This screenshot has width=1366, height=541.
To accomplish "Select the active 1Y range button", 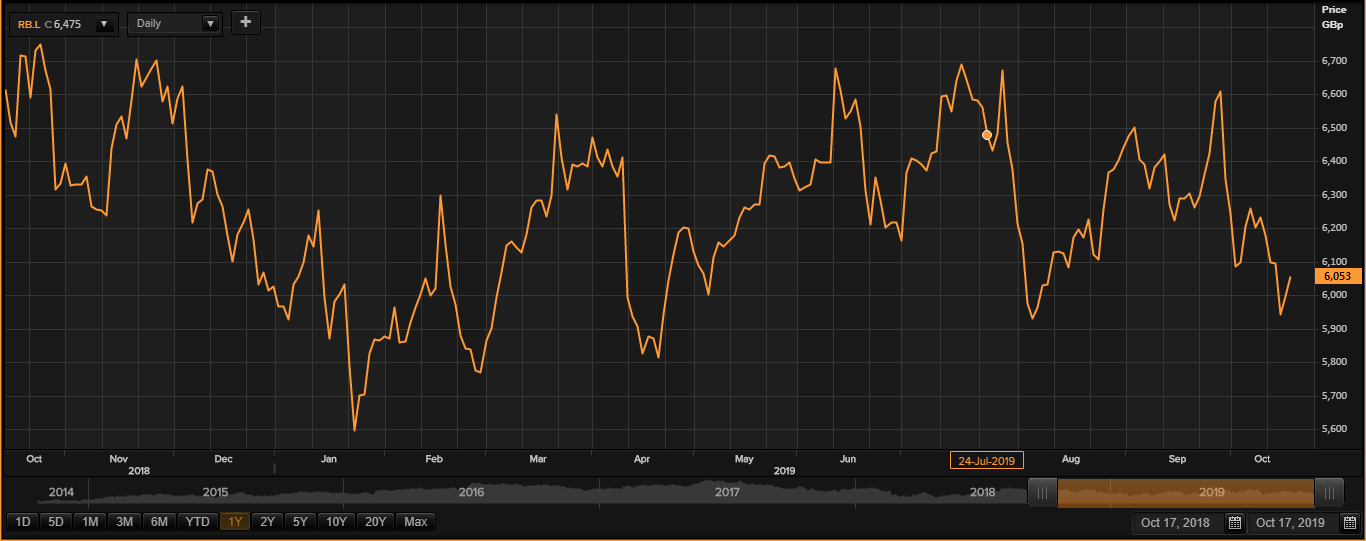I will pyautogui.click(x=235, y=521).
